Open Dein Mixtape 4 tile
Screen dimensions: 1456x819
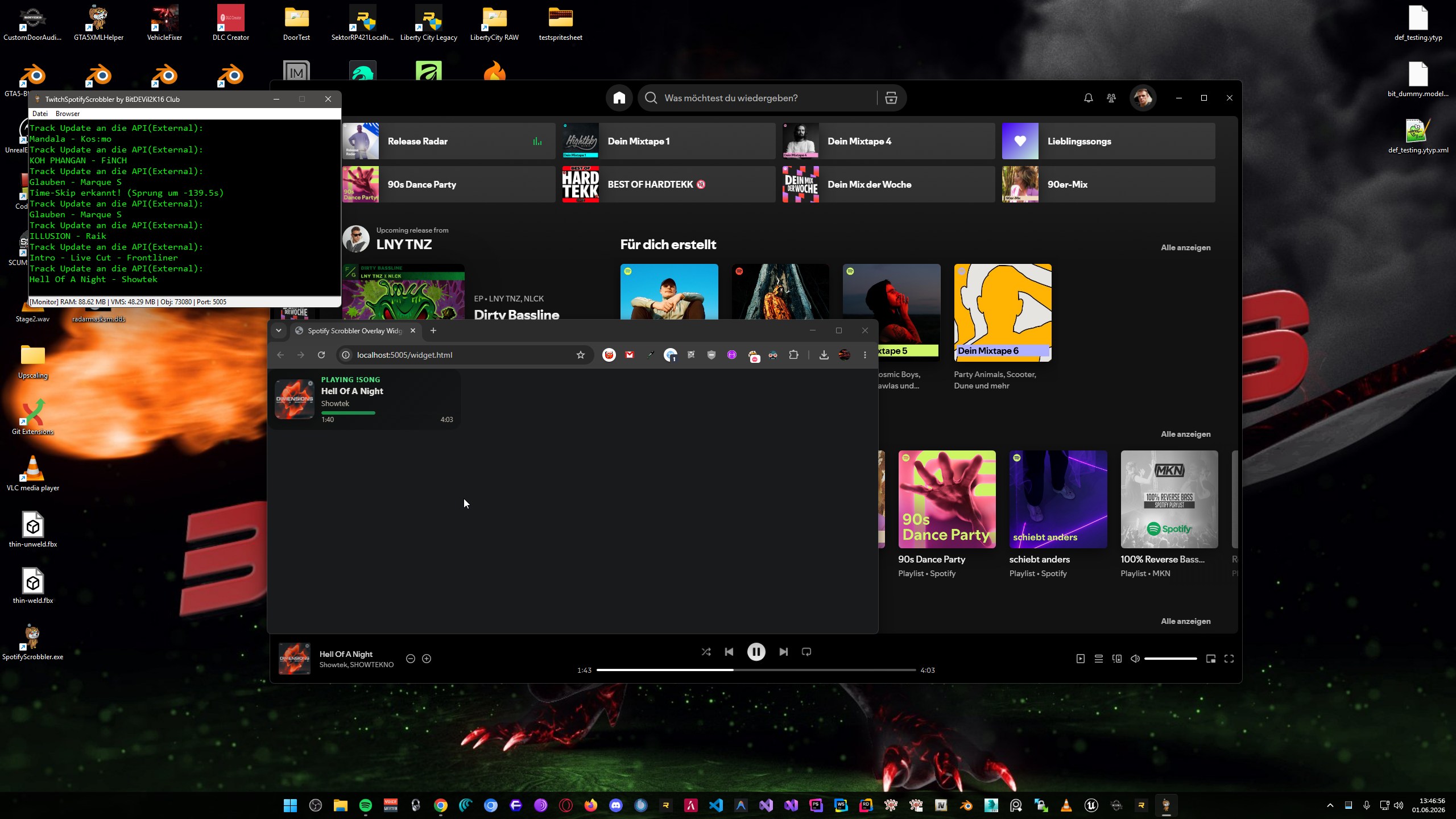pyautogui.click(x=888, y=141)
